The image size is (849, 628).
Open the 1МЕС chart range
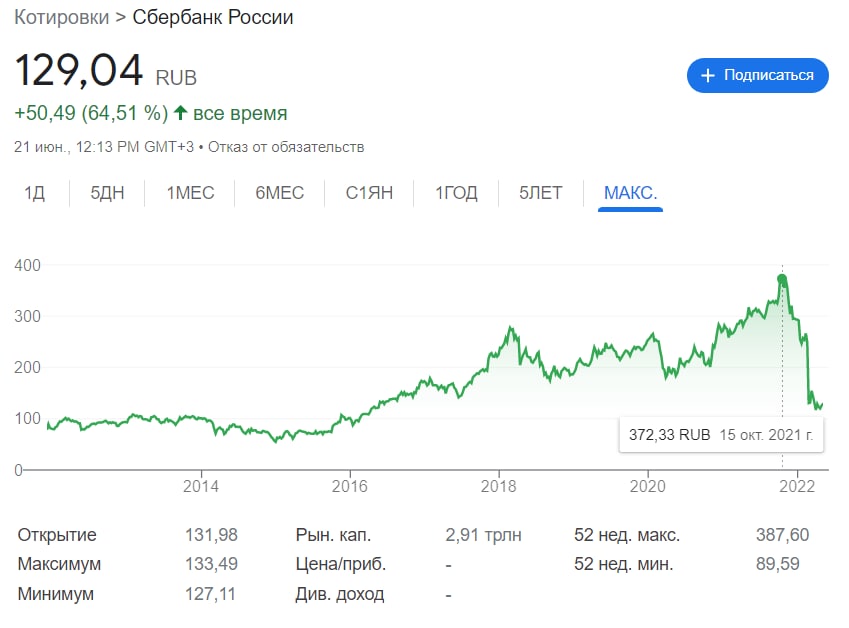point(190,193)
